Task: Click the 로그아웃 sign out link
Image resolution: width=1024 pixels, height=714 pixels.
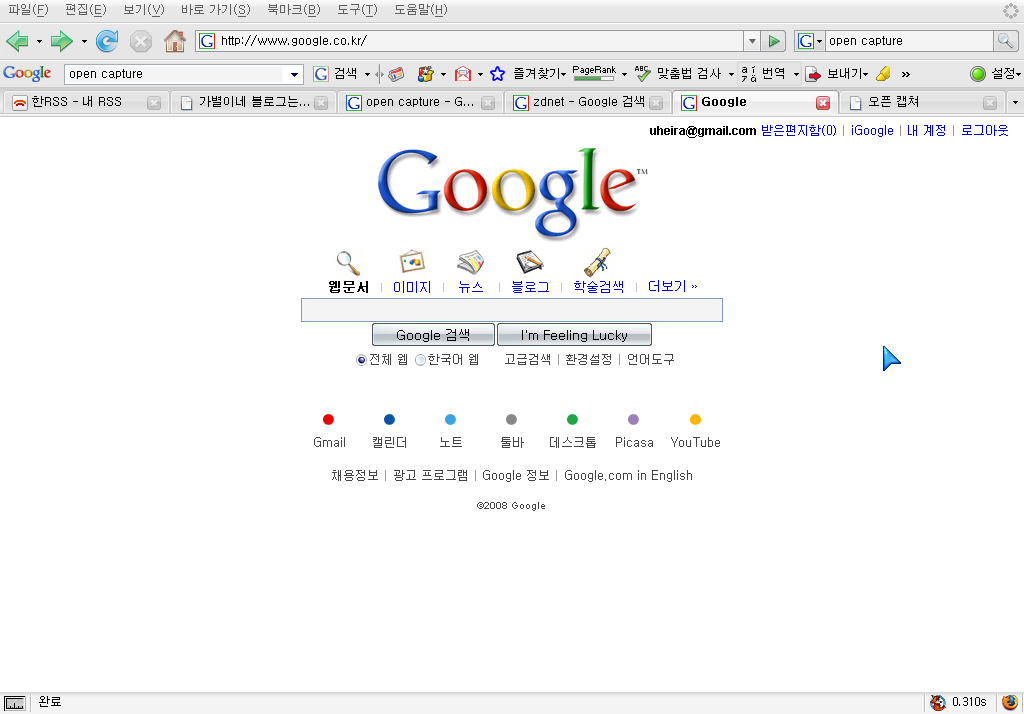Action: [x=985, y=131]
